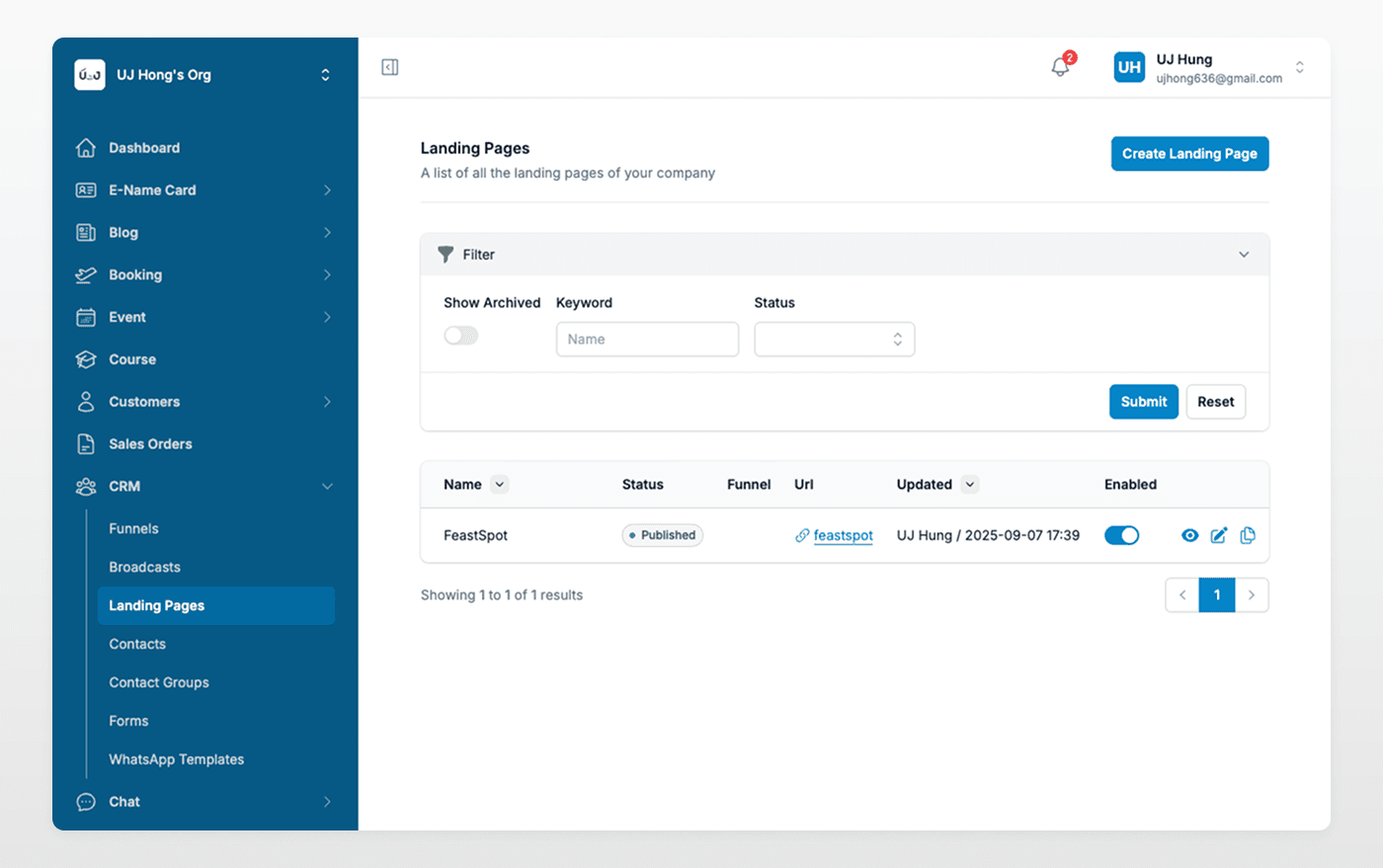Click the UH user avatar
Screen dimensions: 1383x868
pos(1129,67)
